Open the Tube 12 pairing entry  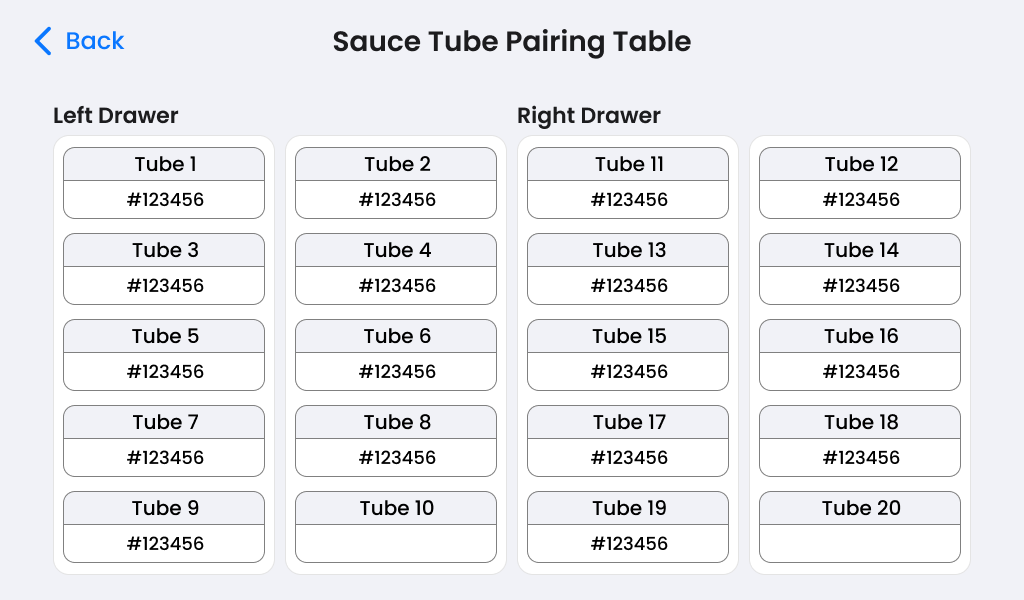point(860,183)
